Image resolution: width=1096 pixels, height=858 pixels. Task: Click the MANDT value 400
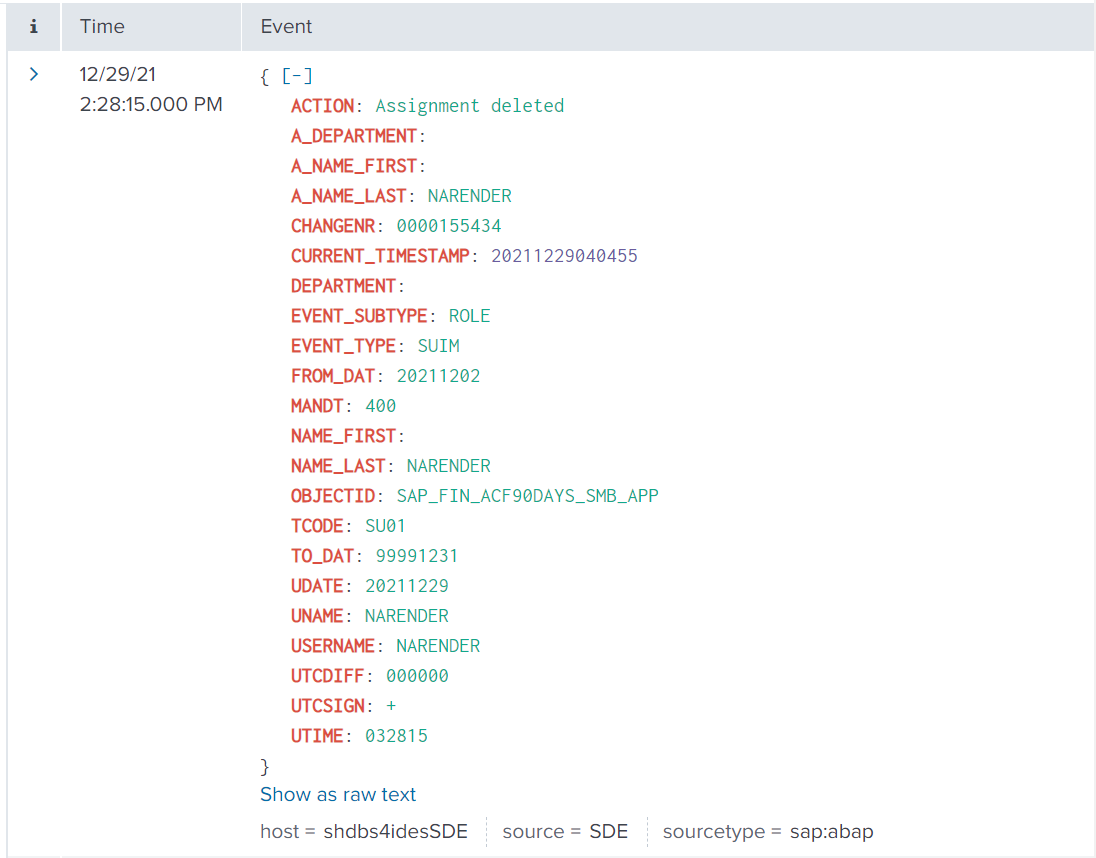pyautogui.click(x=380, y=406)
